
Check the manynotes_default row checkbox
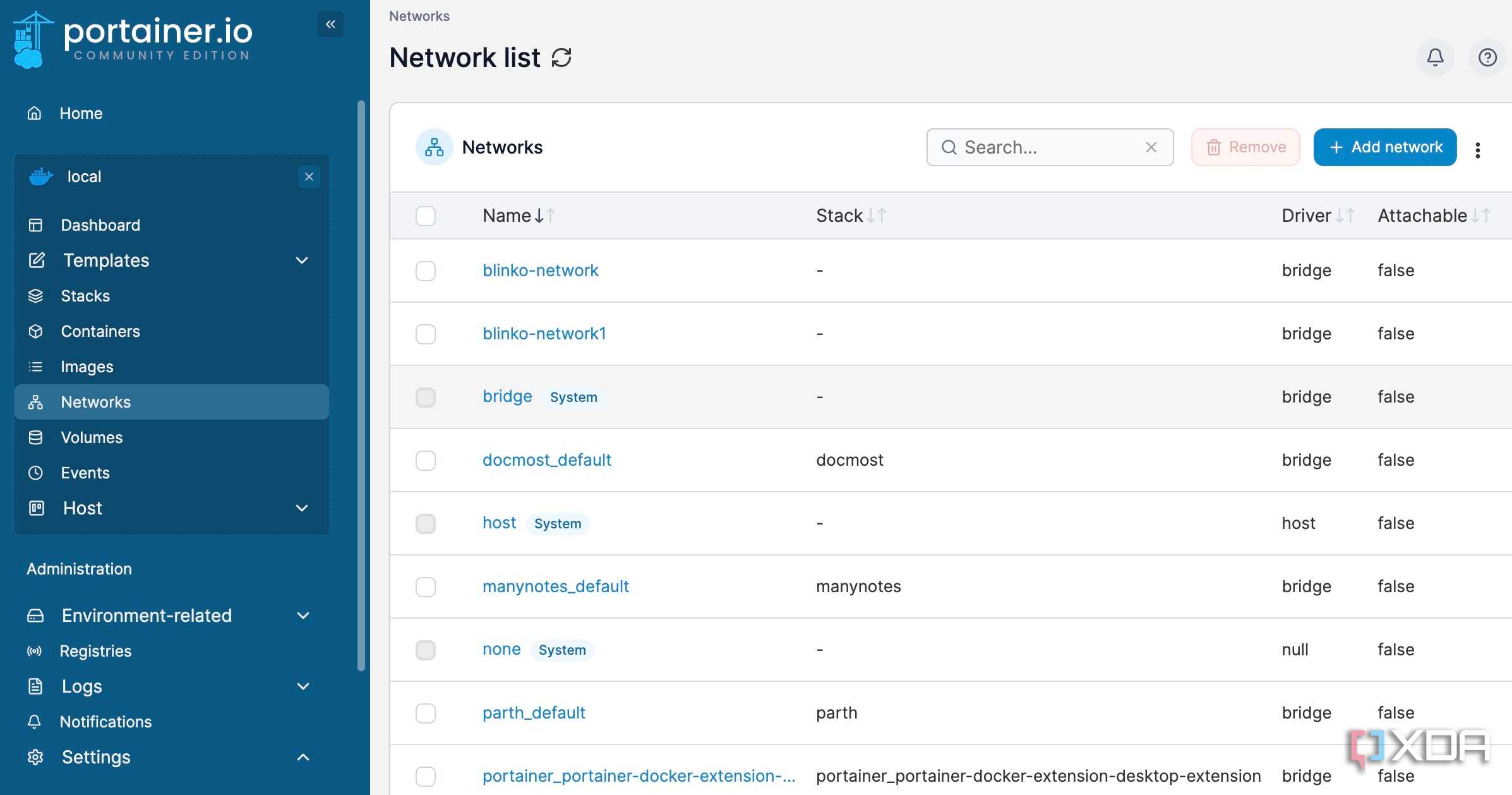click(x=426, y=586)
